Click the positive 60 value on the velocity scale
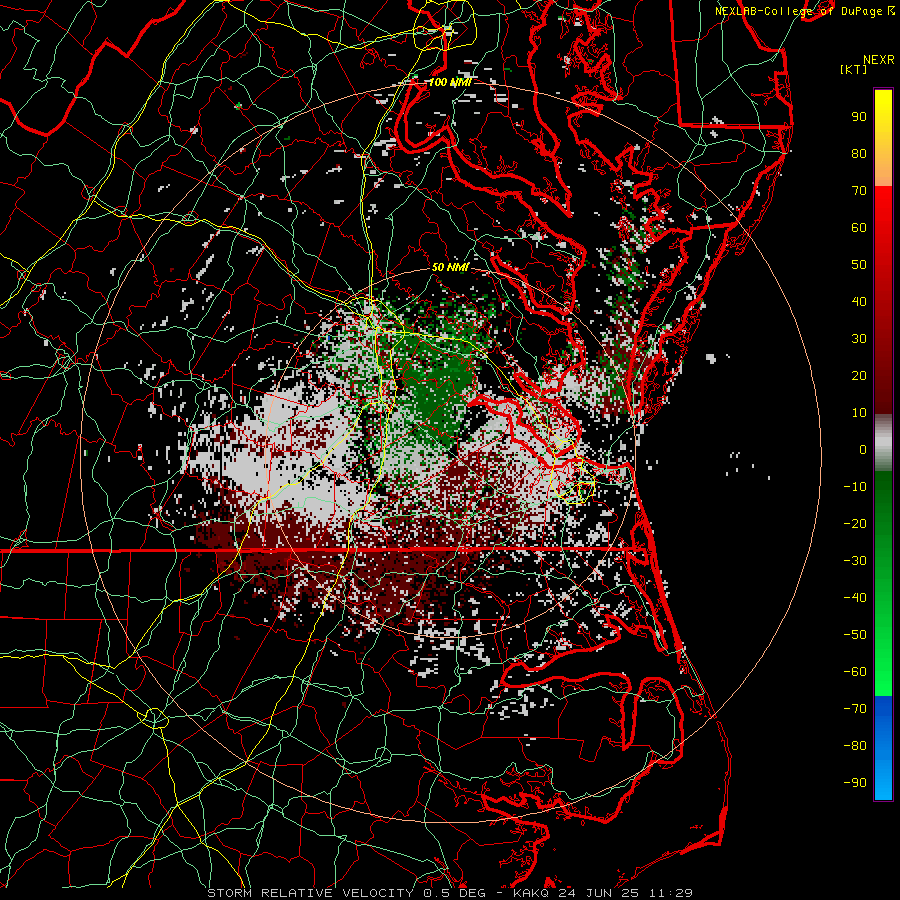Viewport: 900px width, 900px height. tap(859, 227)
